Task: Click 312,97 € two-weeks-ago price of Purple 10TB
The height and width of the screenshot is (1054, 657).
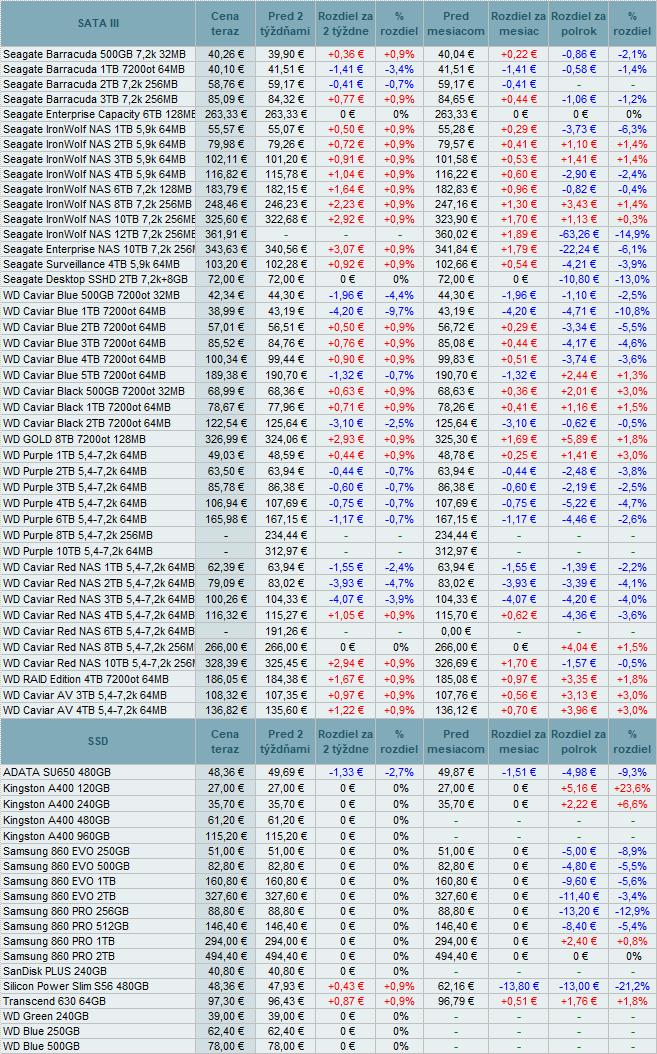Action: point(286,551)
